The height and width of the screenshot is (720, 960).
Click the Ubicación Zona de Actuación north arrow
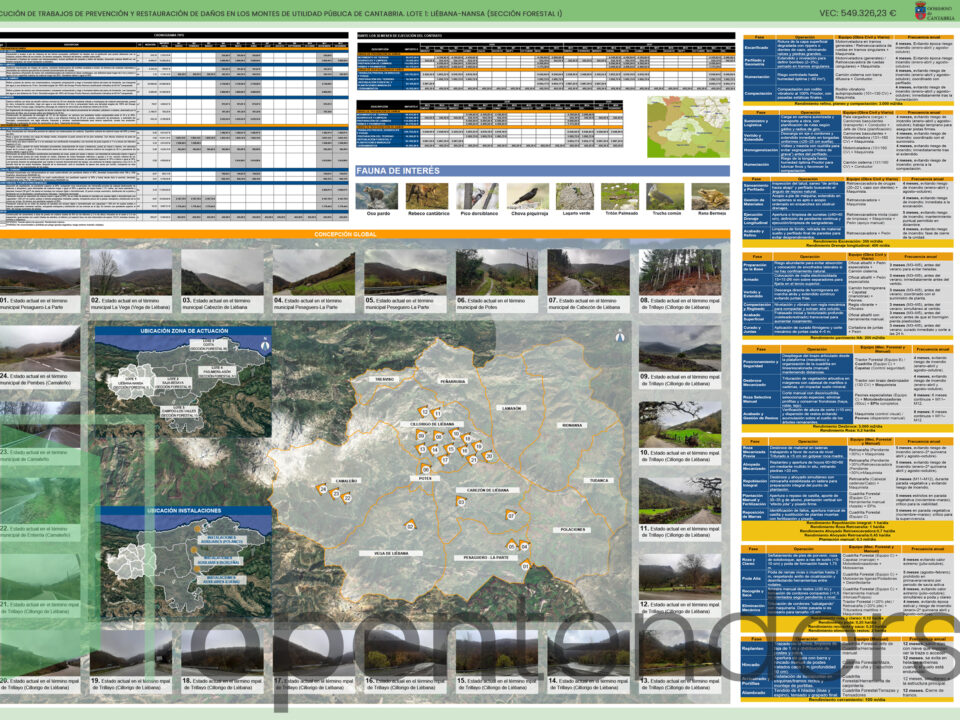(x=265, y=346)
